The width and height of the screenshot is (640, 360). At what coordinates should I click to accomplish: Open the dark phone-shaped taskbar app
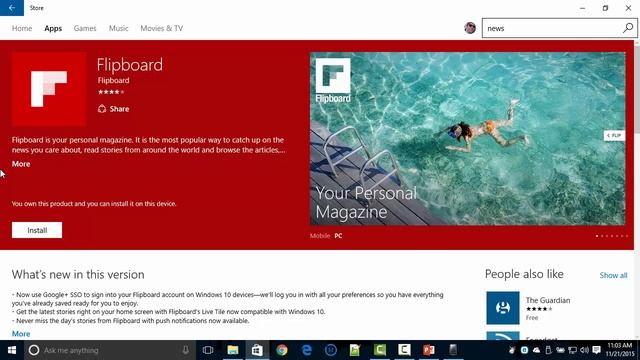[453, 350]
